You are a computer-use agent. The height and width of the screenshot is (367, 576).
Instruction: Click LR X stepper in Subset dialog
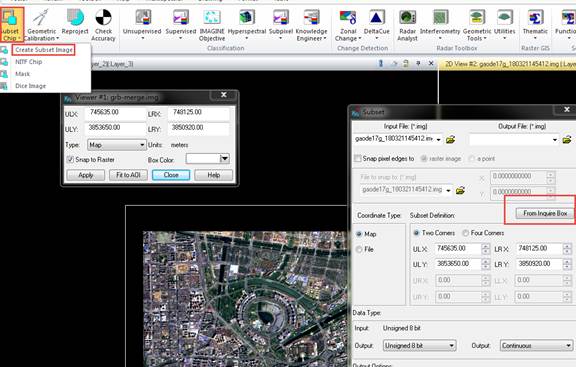(x=567, y=249)
